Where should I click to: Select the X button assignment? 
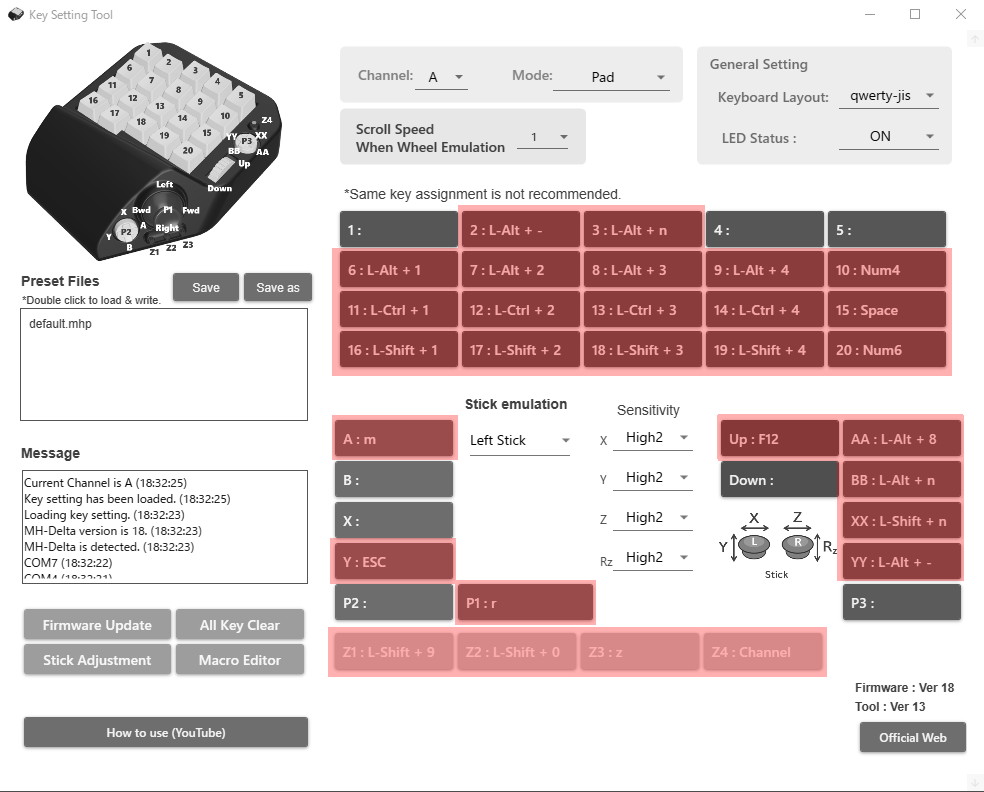tap(393, 520)
